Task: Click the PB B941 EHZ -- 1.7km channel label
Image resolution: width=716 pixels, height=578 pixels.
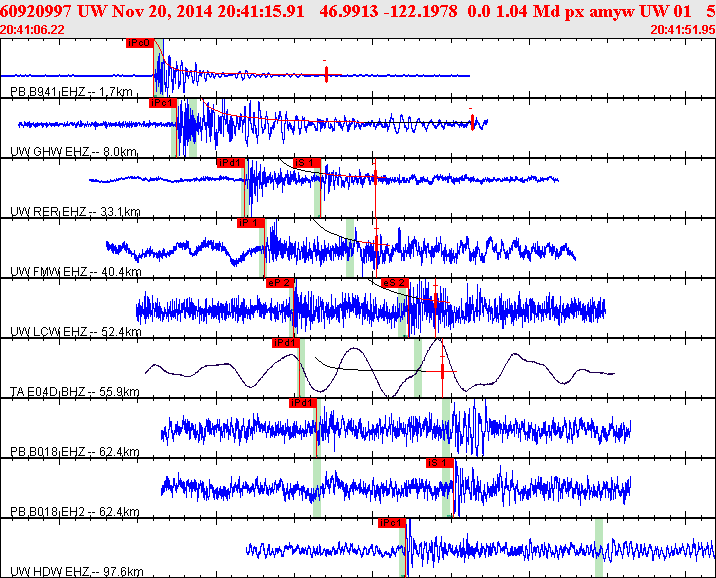Action: pos(71,92)
